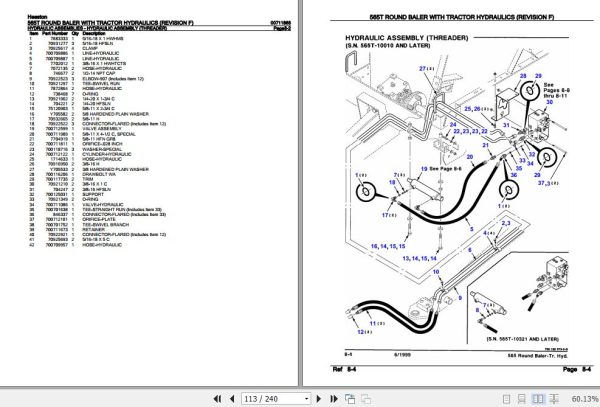The height and width of the screenshot is (407, 600).
Task: Click callout 36 in the diagram
Action: pyautogui.click(x=514, y=175)
